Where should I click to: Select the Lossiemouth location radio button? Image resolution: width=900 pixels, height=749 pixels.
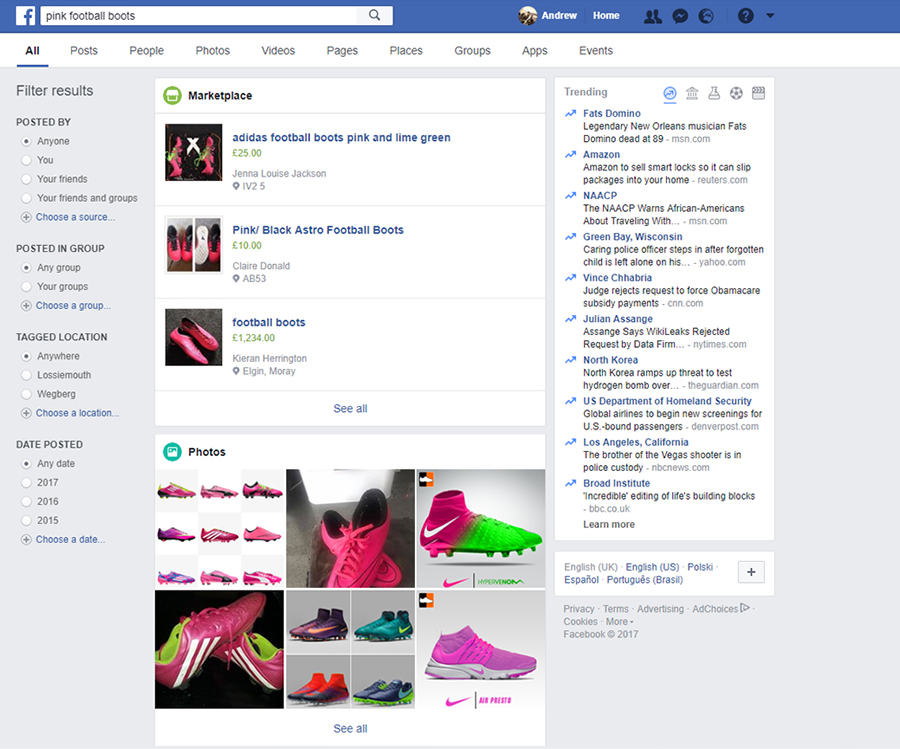[26, 375]
